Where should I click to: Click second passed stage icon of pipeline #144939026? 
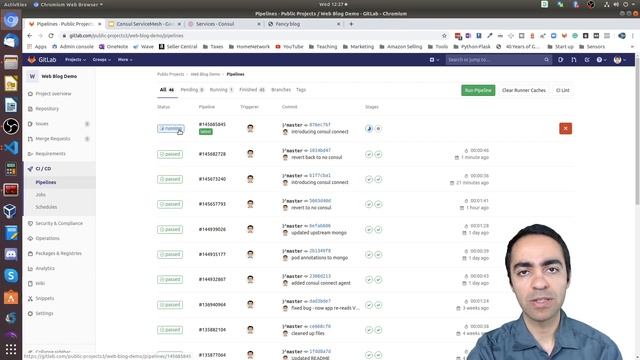click(378, 229)
